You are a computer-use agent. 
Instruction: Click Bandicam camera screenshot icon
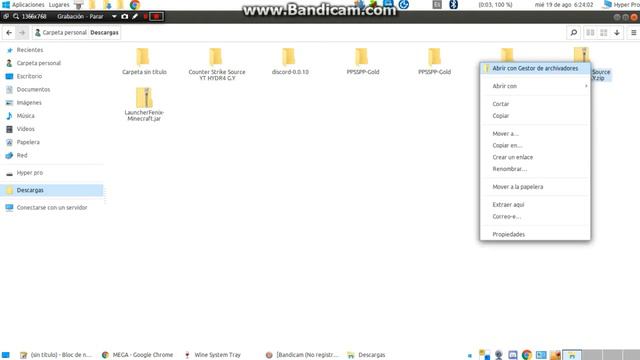pos(124,16)
